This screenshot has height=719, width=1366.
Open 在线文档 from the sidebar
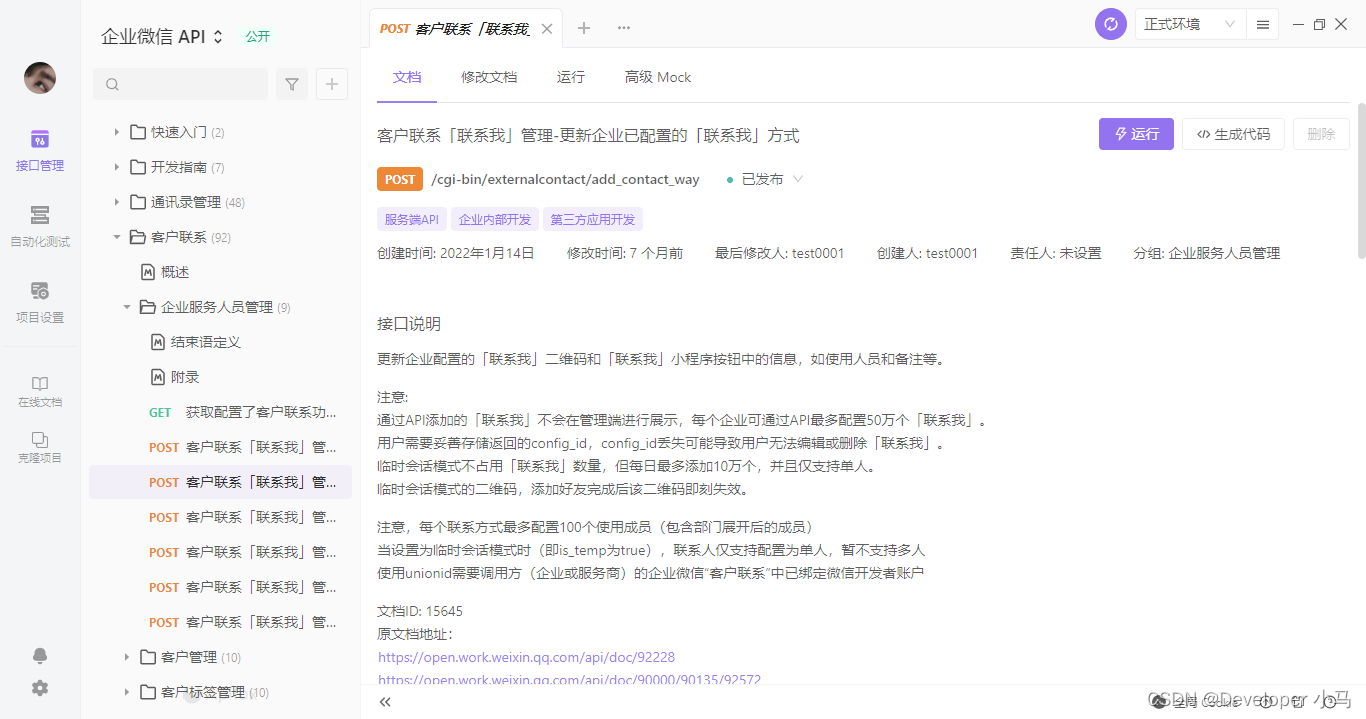coord(40,392)
